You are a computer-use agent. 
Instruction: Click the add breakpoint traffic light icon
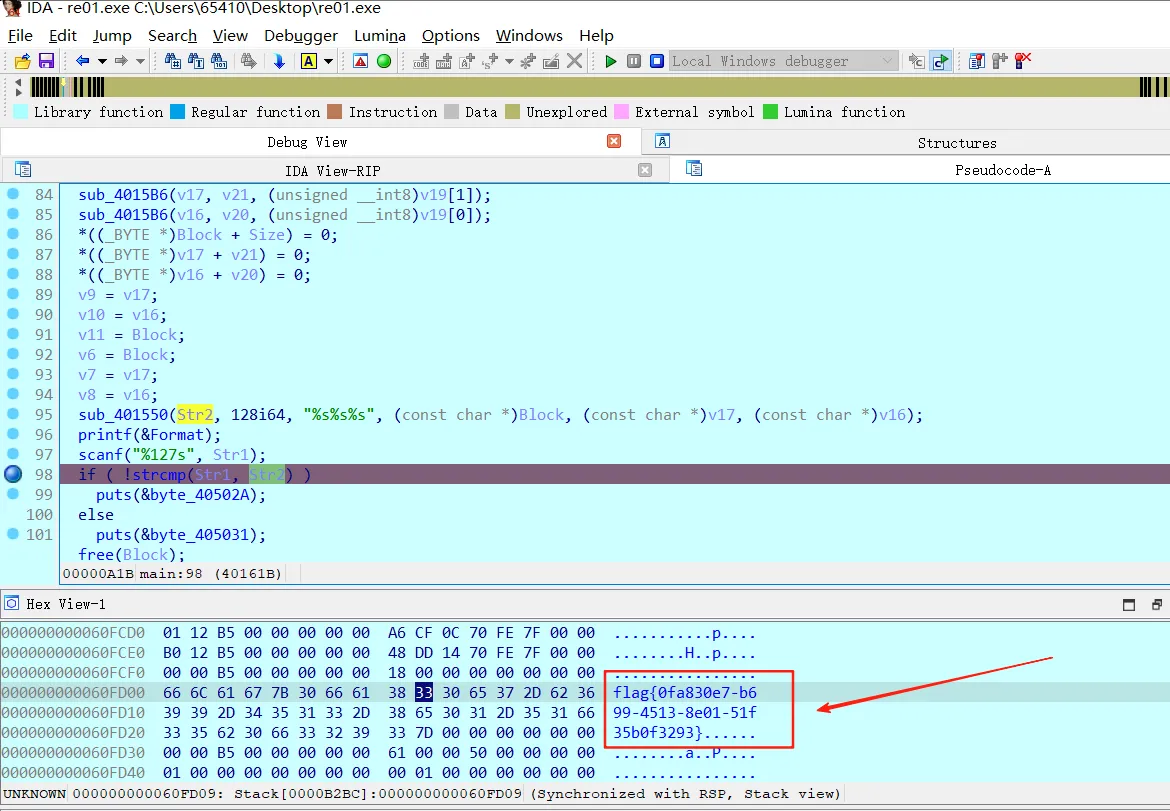1000,61
